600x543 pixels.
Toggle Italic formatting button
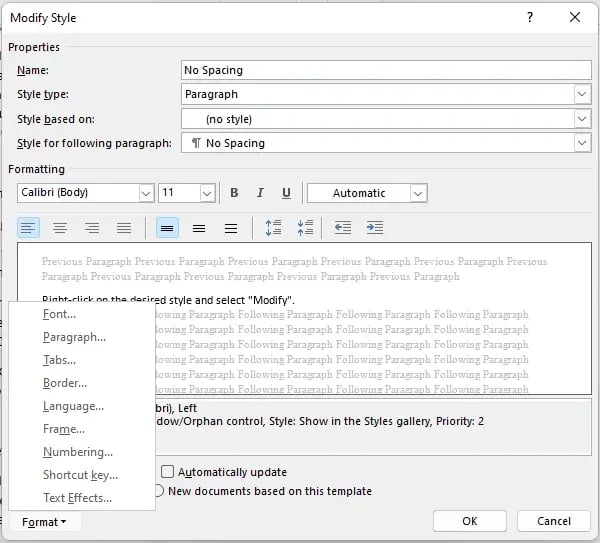pyautogui.click(x=260, y=192)
